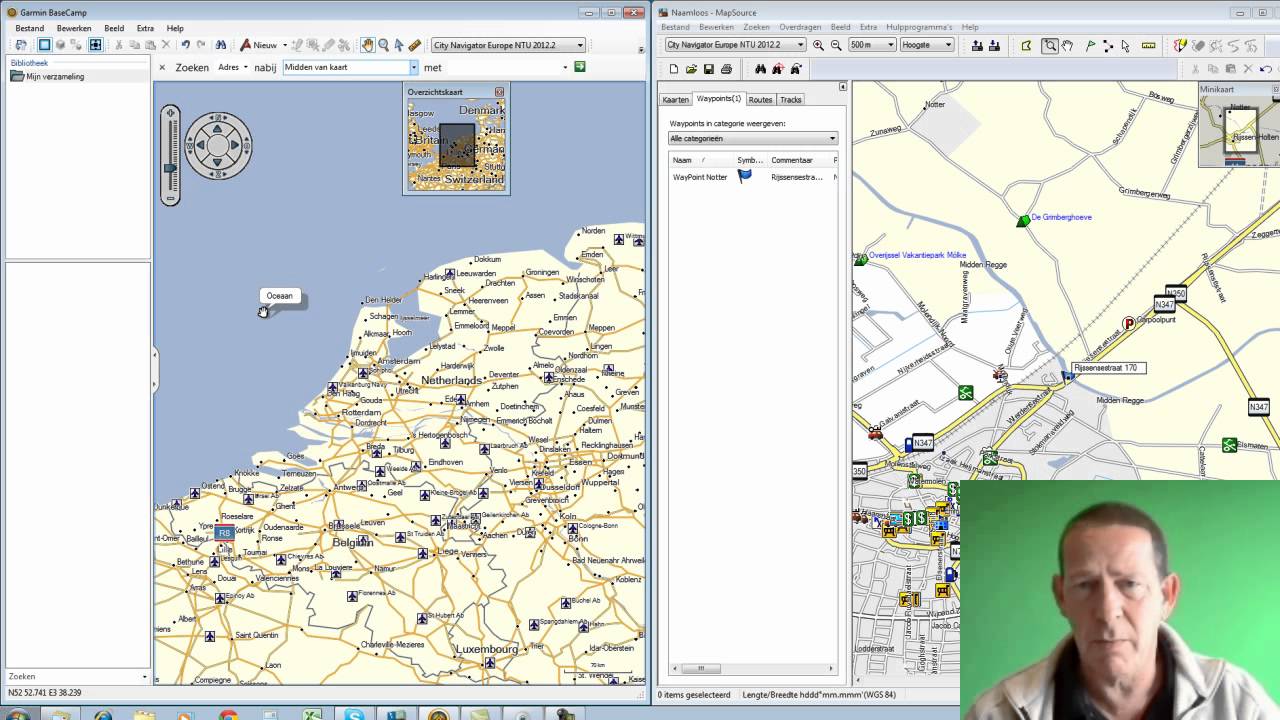Collapse the MapSource left panel arrow
The image size is (1280, 720).
[x=843, y=87]
